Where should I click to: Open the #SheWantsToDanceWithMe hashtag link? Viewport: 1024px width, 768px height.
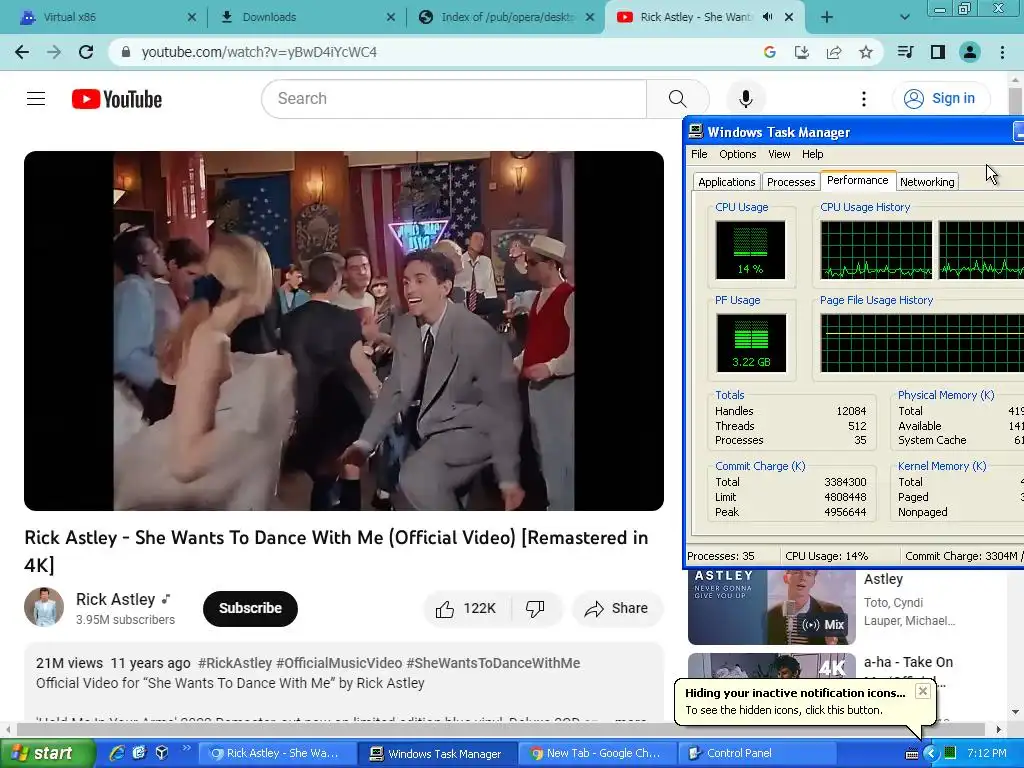pos(493,663)
